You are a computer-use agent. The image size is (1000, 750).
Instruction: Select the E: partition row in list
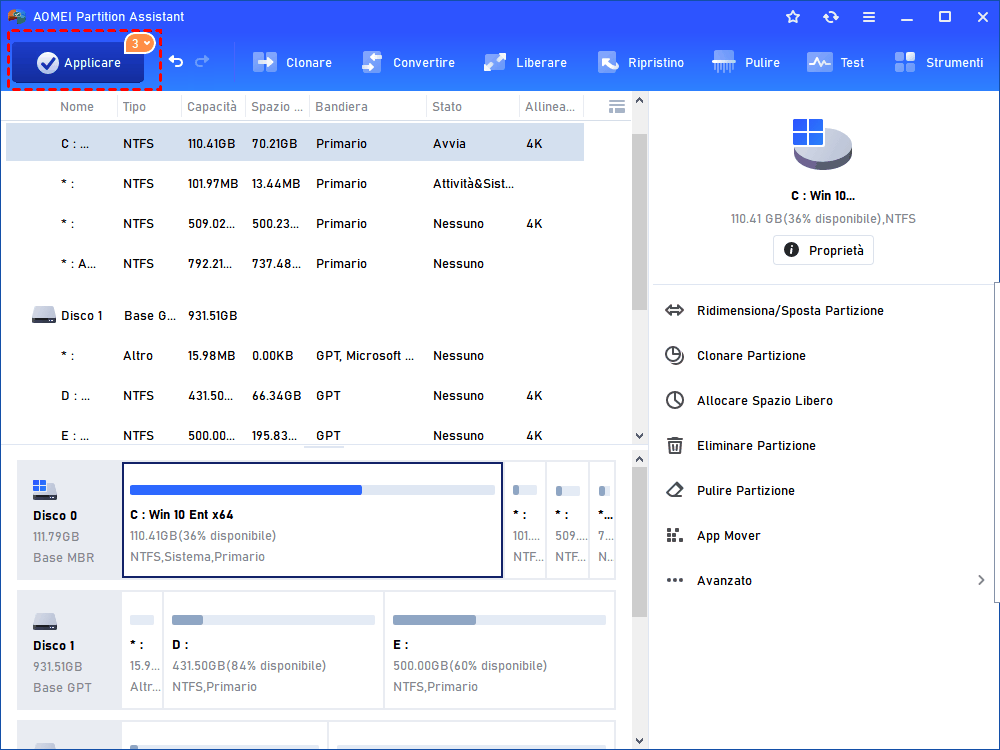(295, 435)
